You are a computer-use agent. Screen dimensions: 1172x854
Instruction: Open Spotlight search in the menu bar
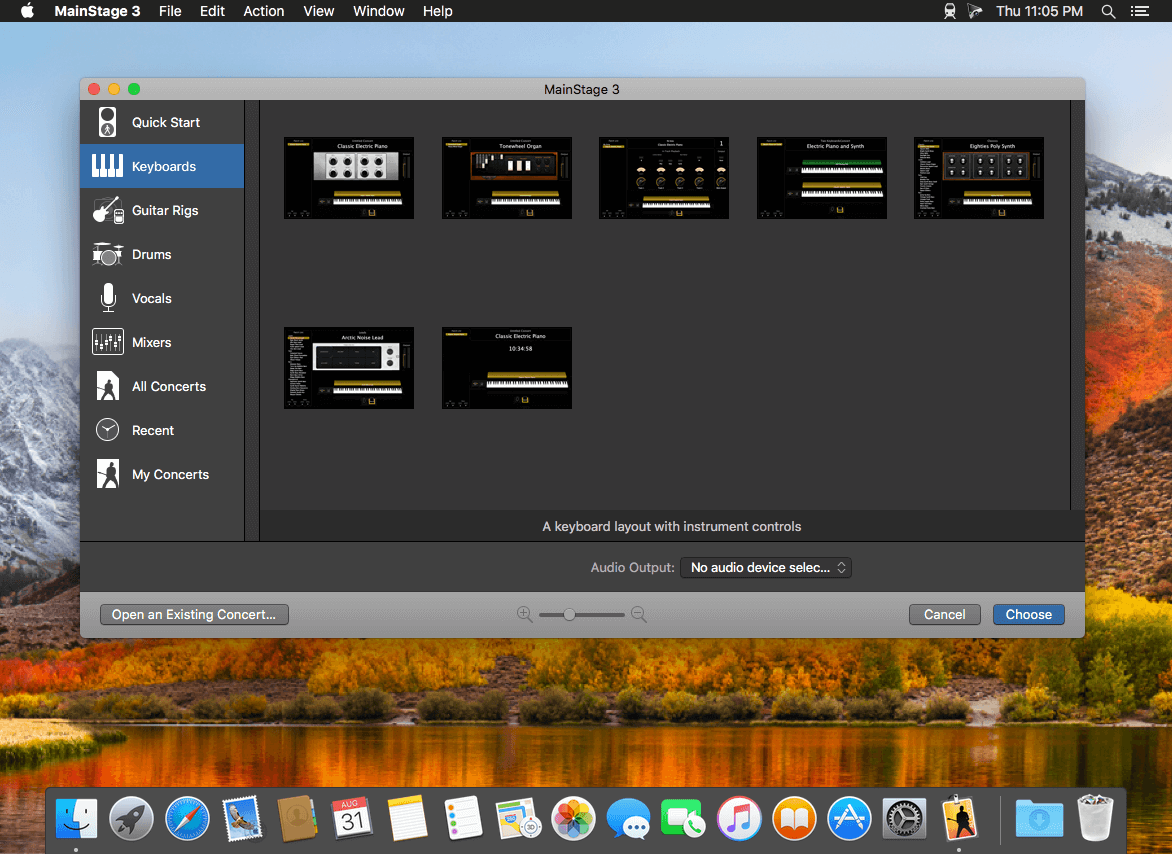pyautogui.click(x=1108, y=11)
